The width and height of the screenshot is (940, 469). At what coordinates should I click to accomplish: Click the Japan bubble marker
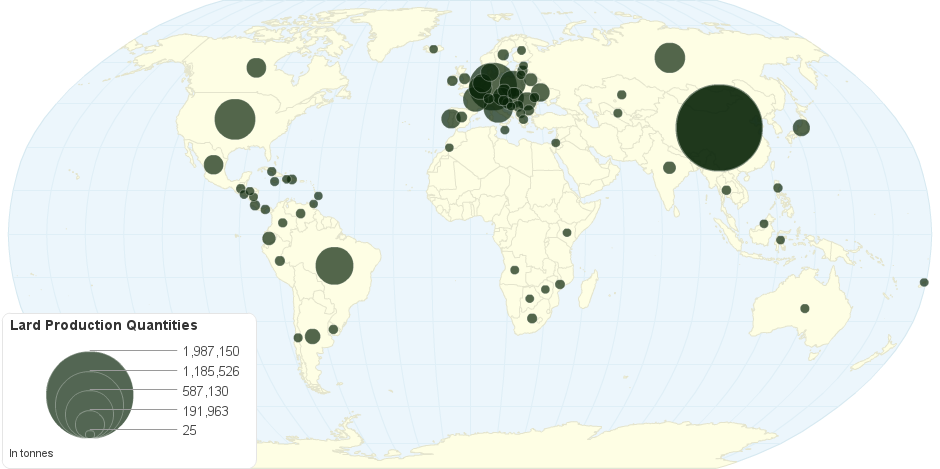point(801,127)
